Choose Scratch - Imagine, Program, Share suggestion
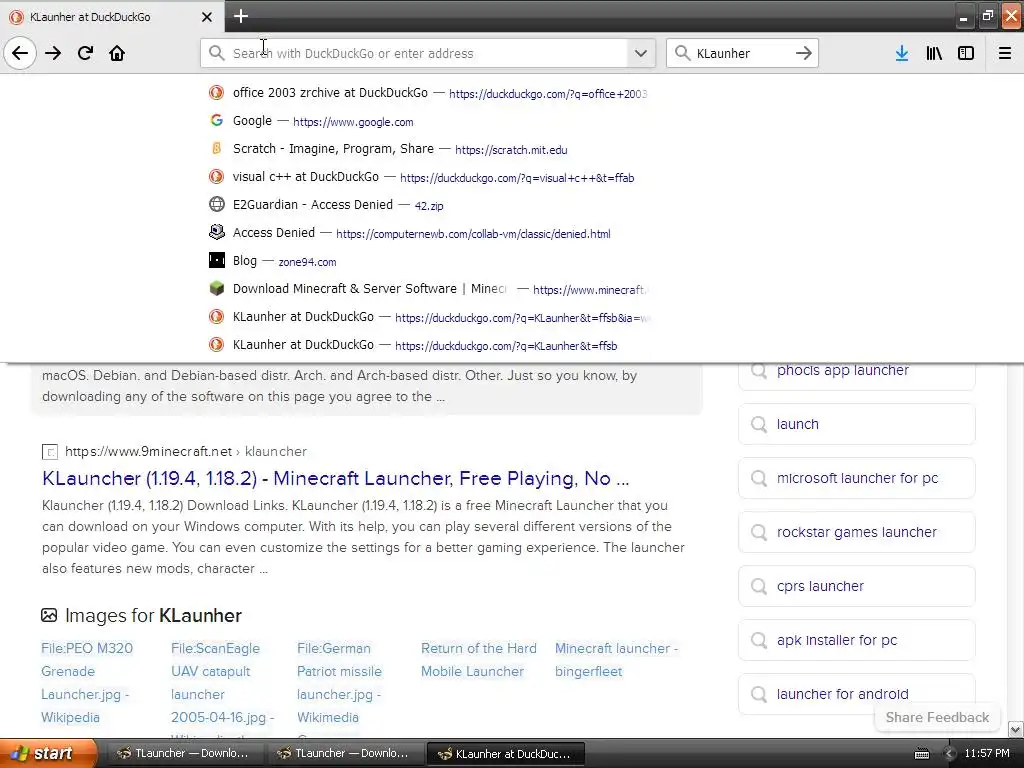Viewport: 1024px width, 768px height. pyautogui.click(x=428, y=149)
